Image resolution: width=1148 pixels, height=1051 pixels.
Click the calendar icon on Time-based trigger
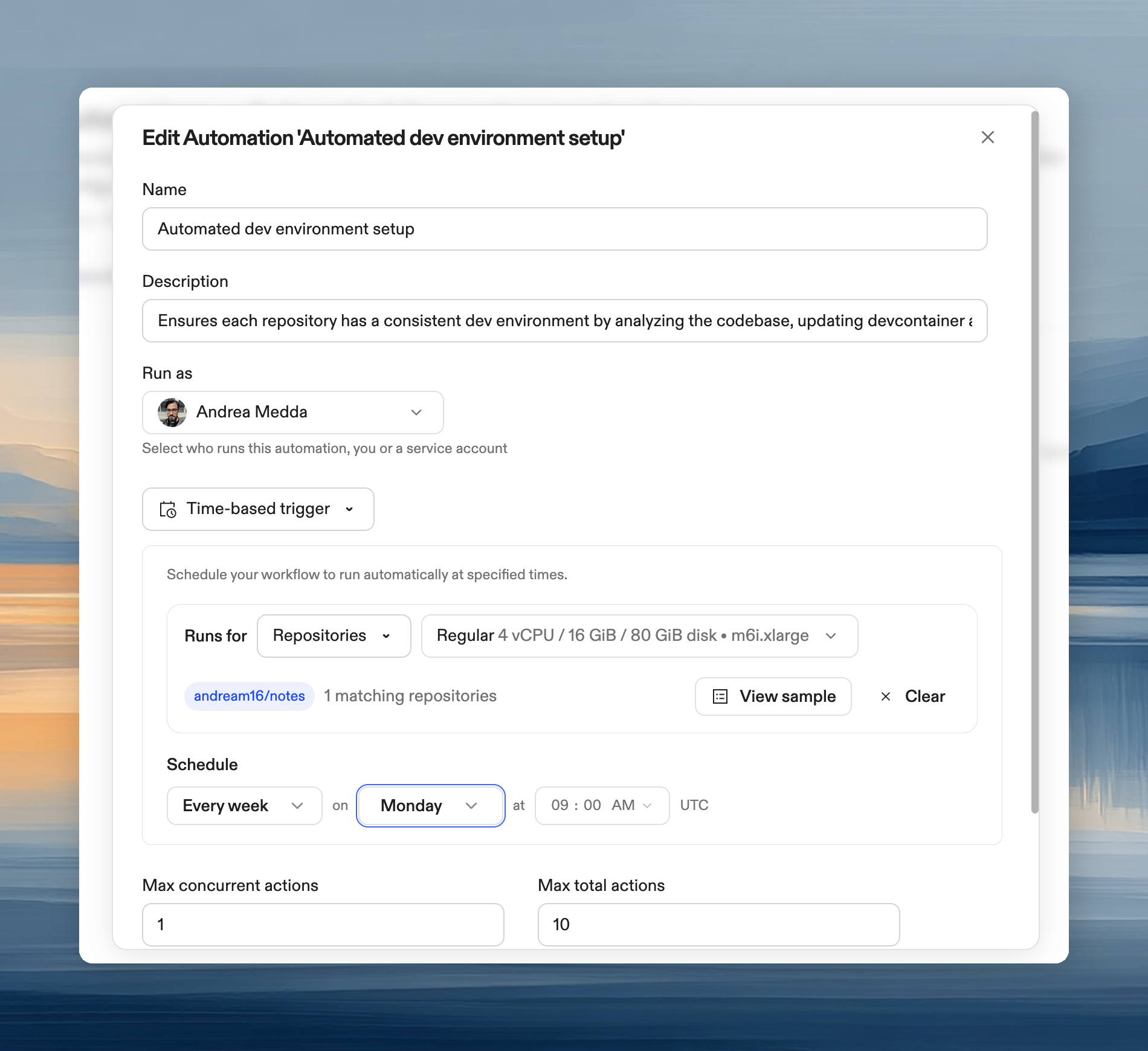point(167,509)
